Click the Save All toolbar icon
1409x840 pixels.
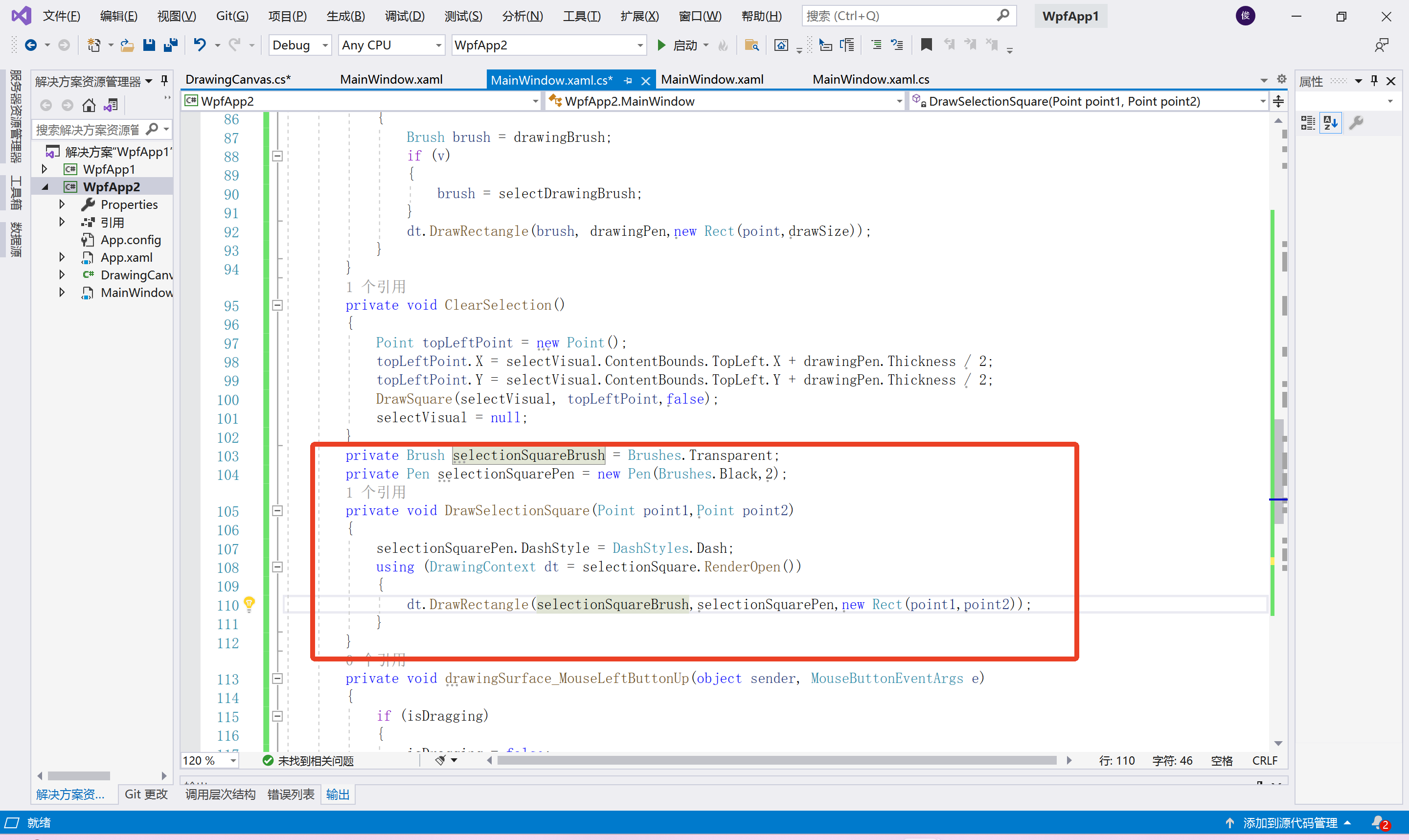click(170, 45)
